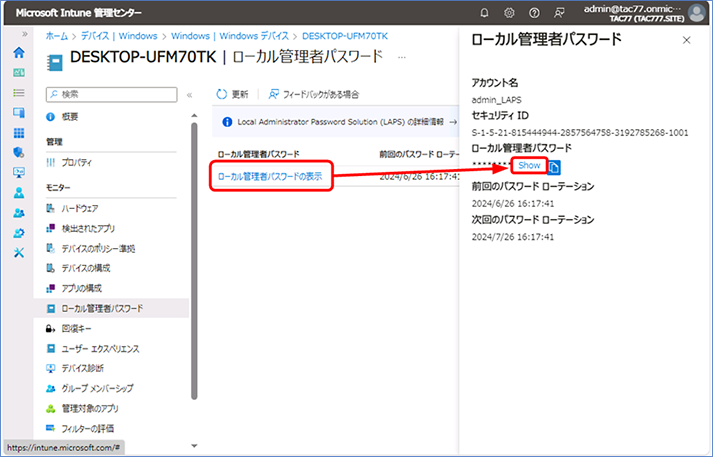Open the Apps grid icon in left rail
Viewport: 713px width, 457px height.
[19, 133]
